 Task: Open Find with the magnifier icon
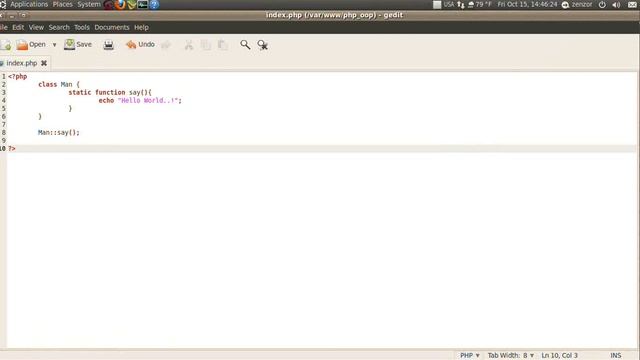point(245,44)
